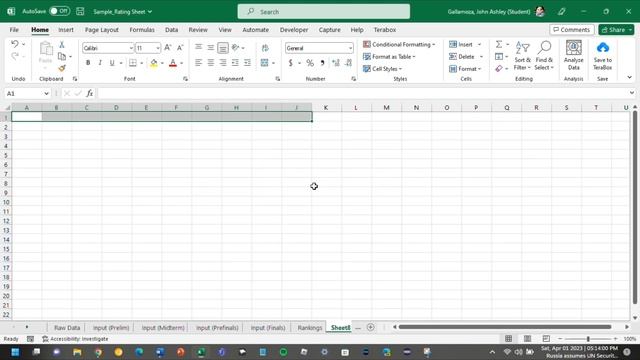The image size is (640, 360).
Task: Open Conditional Formatting menu
Action: click(x=399, y=44)
